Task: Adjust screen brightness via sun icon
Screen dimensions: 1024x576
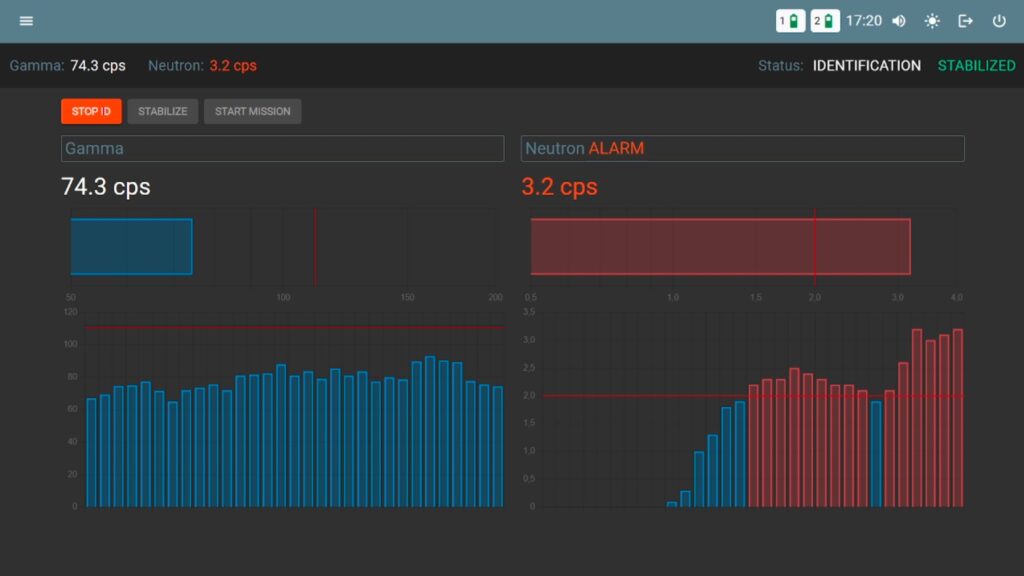Action: [x=932, y=21]
